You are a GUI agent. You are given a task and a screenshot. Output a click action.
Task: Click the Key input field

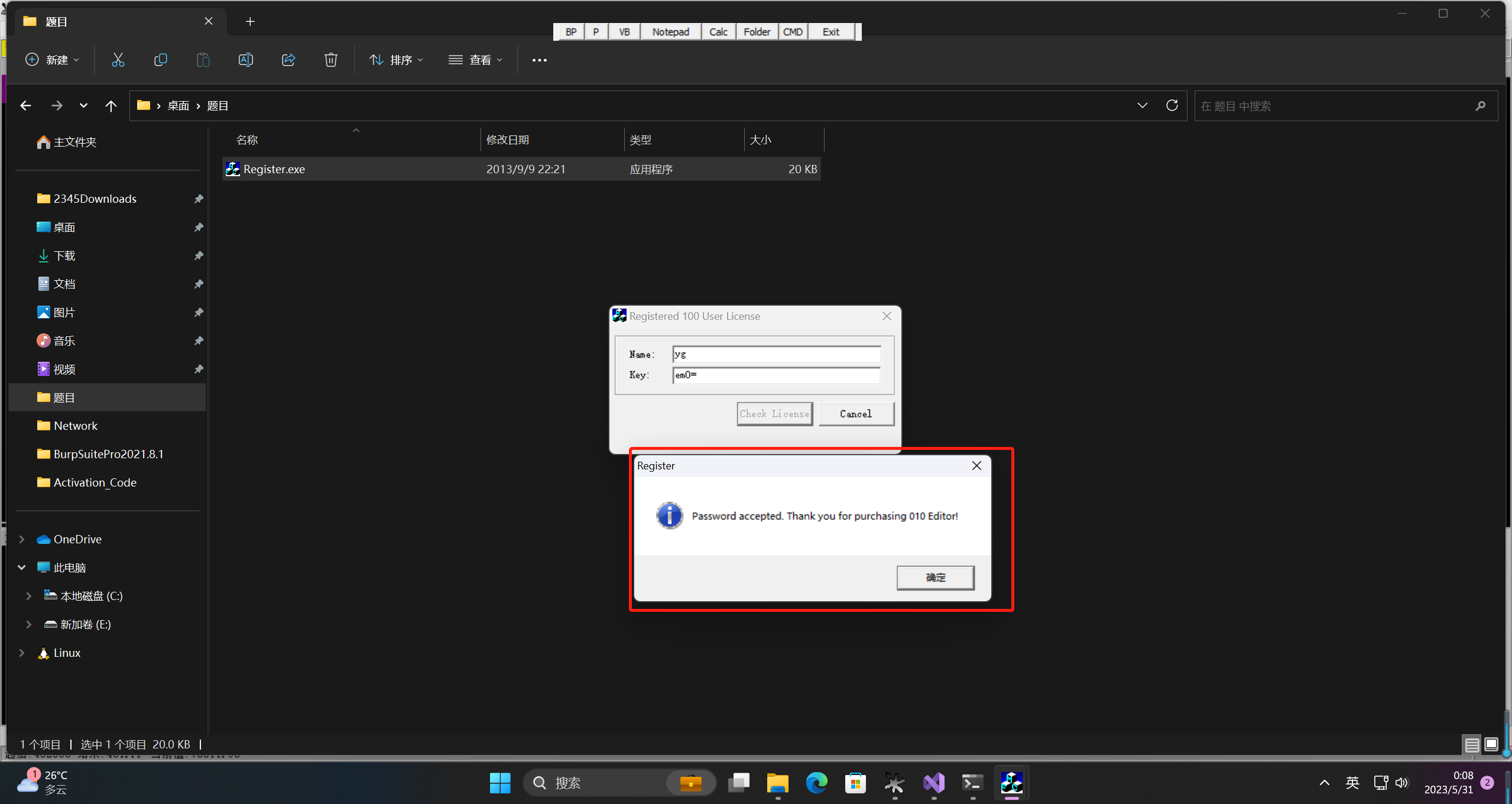point(776,375)
